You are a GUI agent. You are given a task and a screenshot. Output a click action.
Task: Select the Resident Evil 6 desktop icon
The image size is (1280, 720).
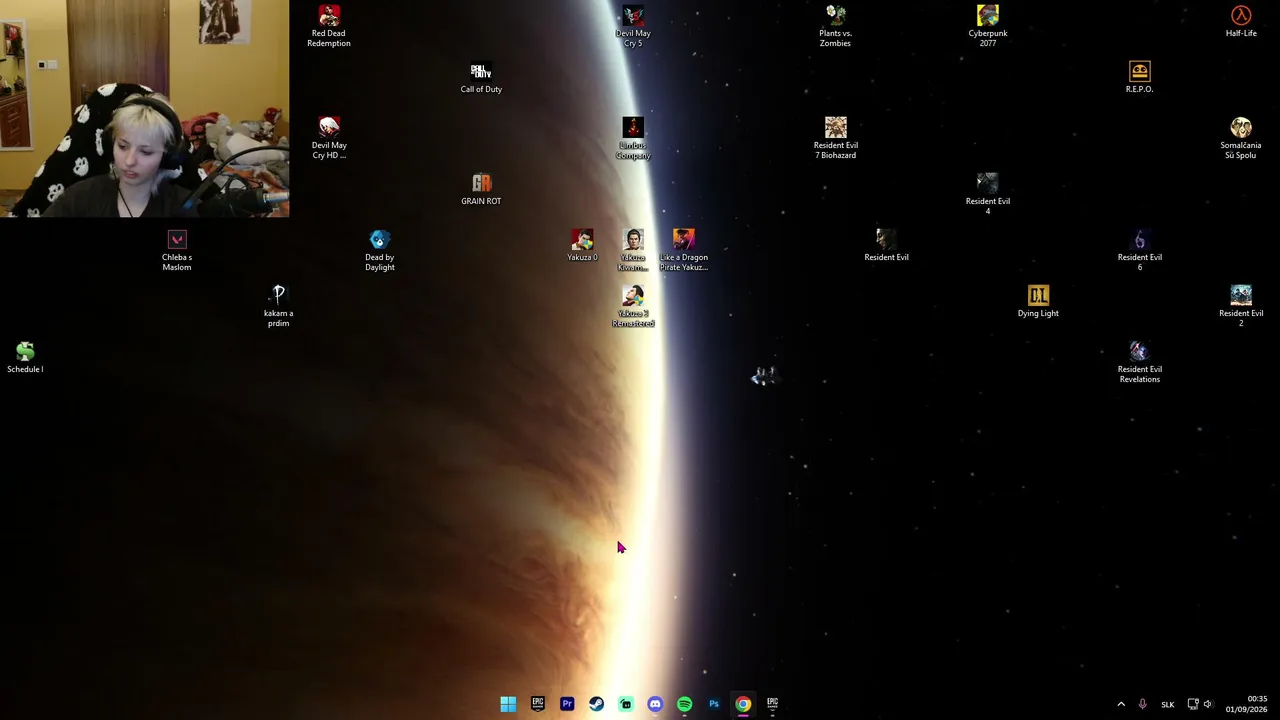coord(1139,250)
